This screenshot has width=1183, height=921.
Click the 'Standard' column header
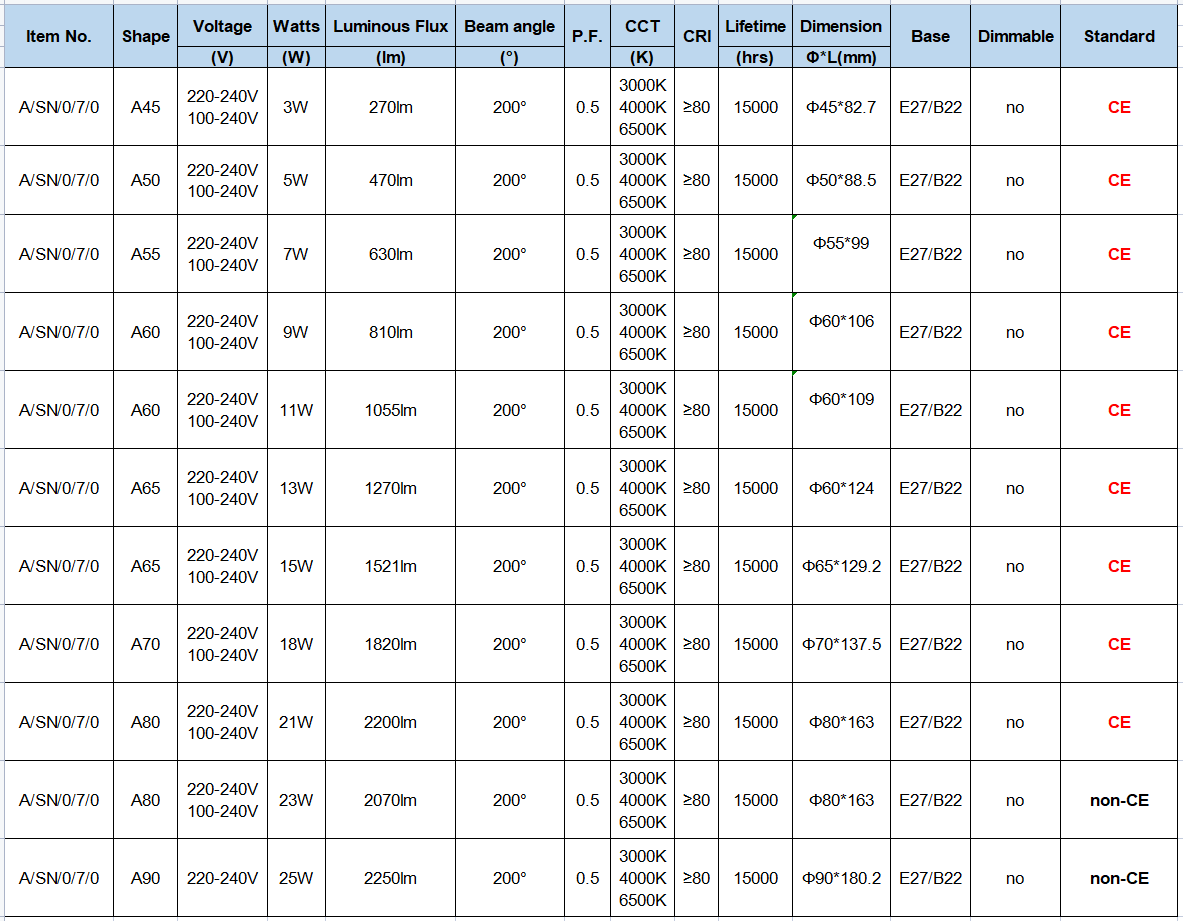tap(1119, 36)
